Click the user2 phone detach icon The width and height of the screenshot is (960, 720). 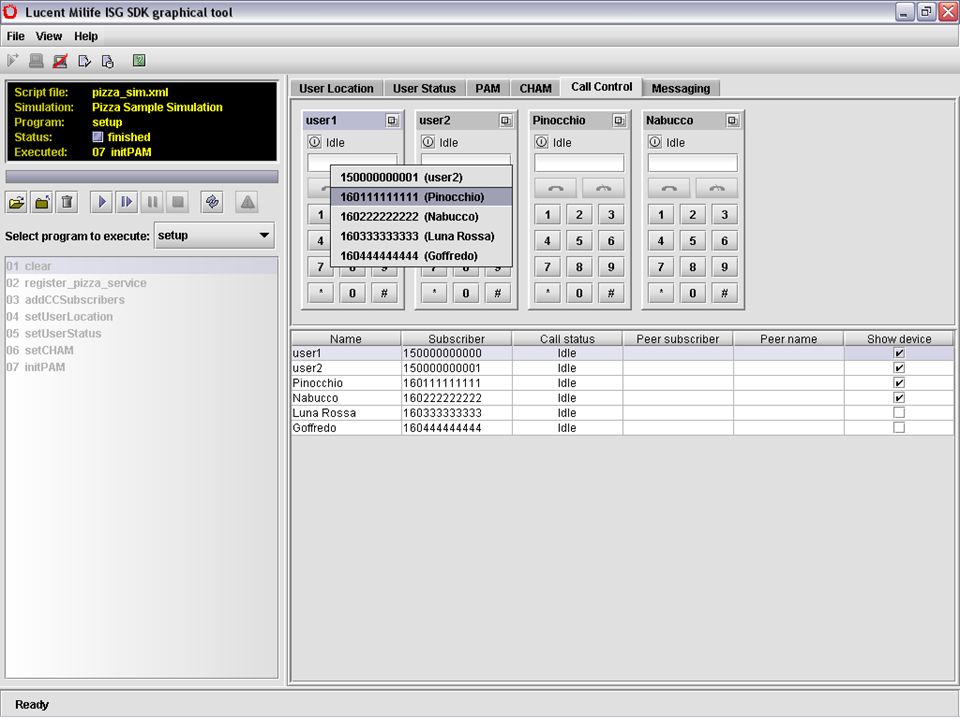[x=506, y=121]
